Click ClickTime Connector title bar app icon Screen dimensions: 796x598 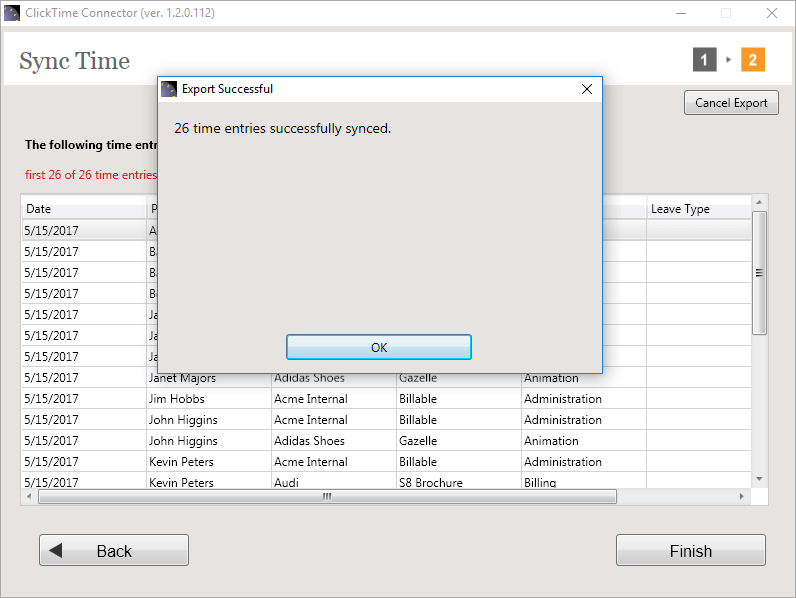click(x=12, y=13)
